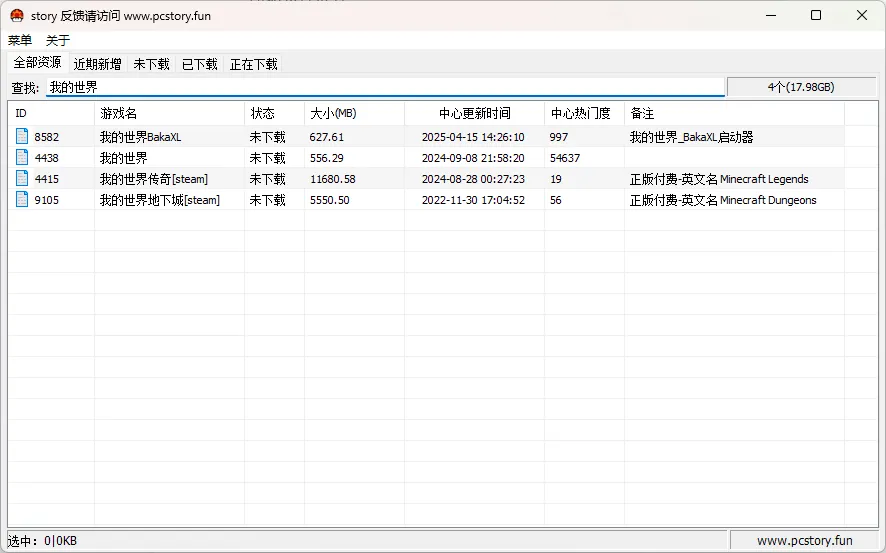886x553 pixels.
Task: Click the size value 11680.58
Action: 333,179
